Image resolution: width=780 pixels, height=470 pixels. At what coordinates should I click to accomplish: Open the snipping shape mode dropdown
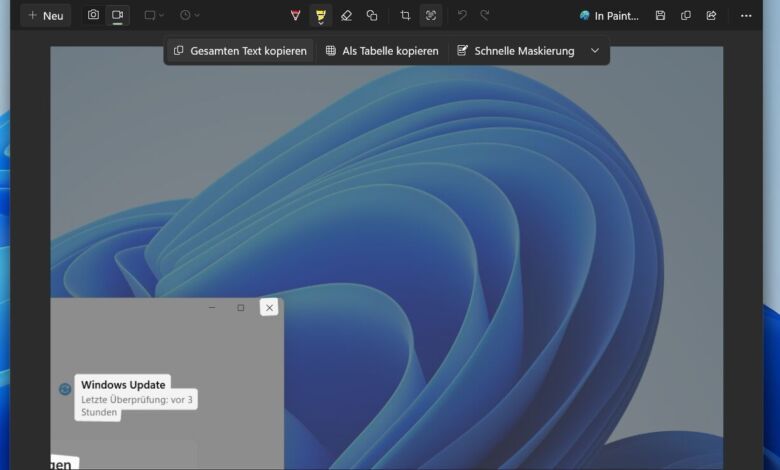(154, 16)
